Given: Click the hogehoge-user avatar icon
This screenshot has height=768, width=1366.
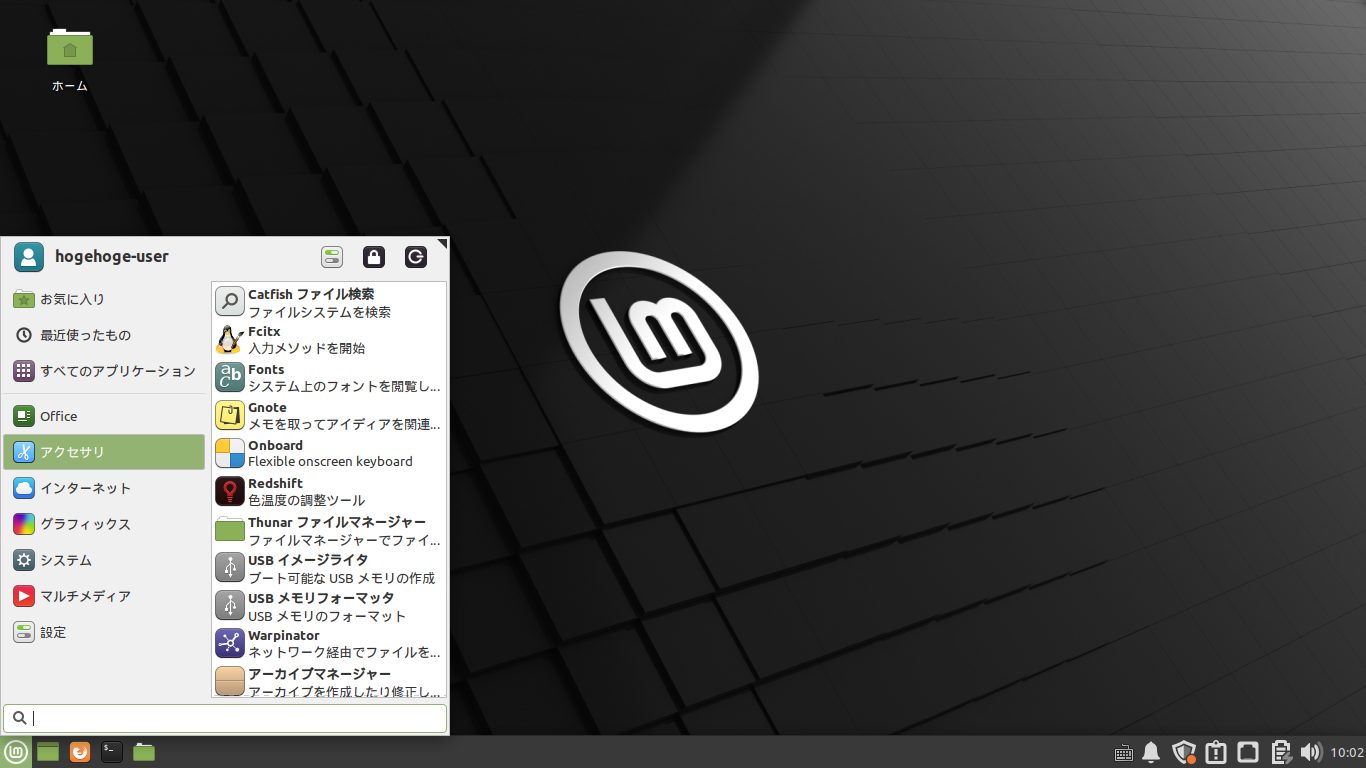Looking at the screenshot, I should [29, 257].
